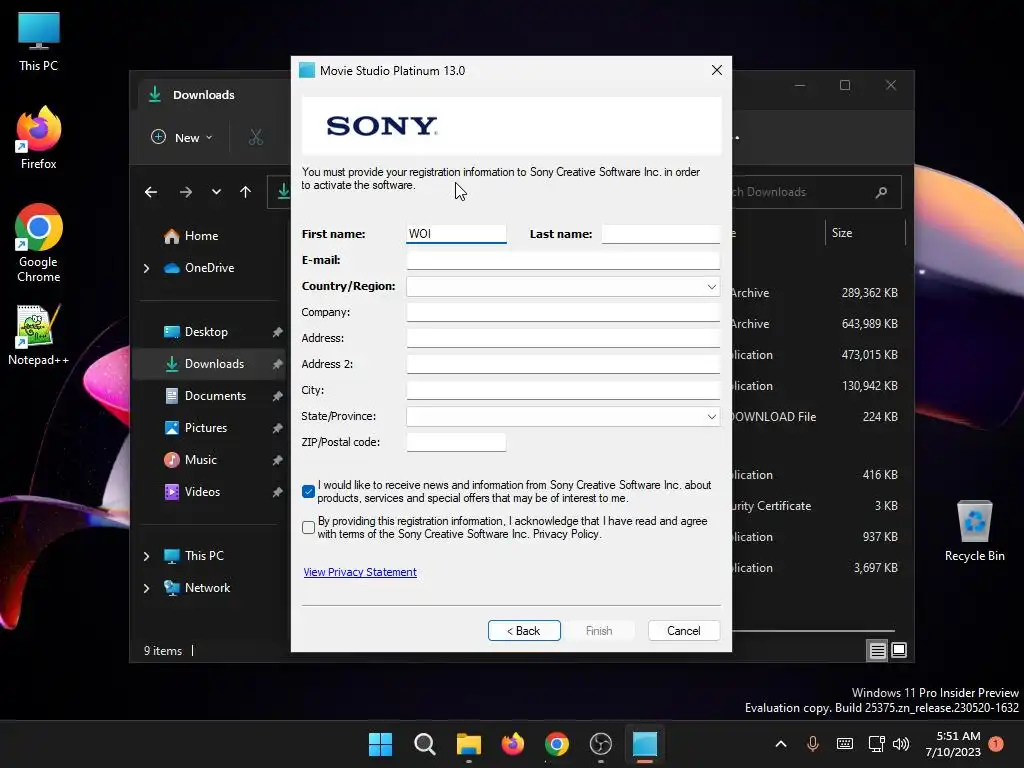This screenshot has width=1024, height=768.
Task: Open Google Chrome desktop shortcut
Action: [x=39, y=243]
